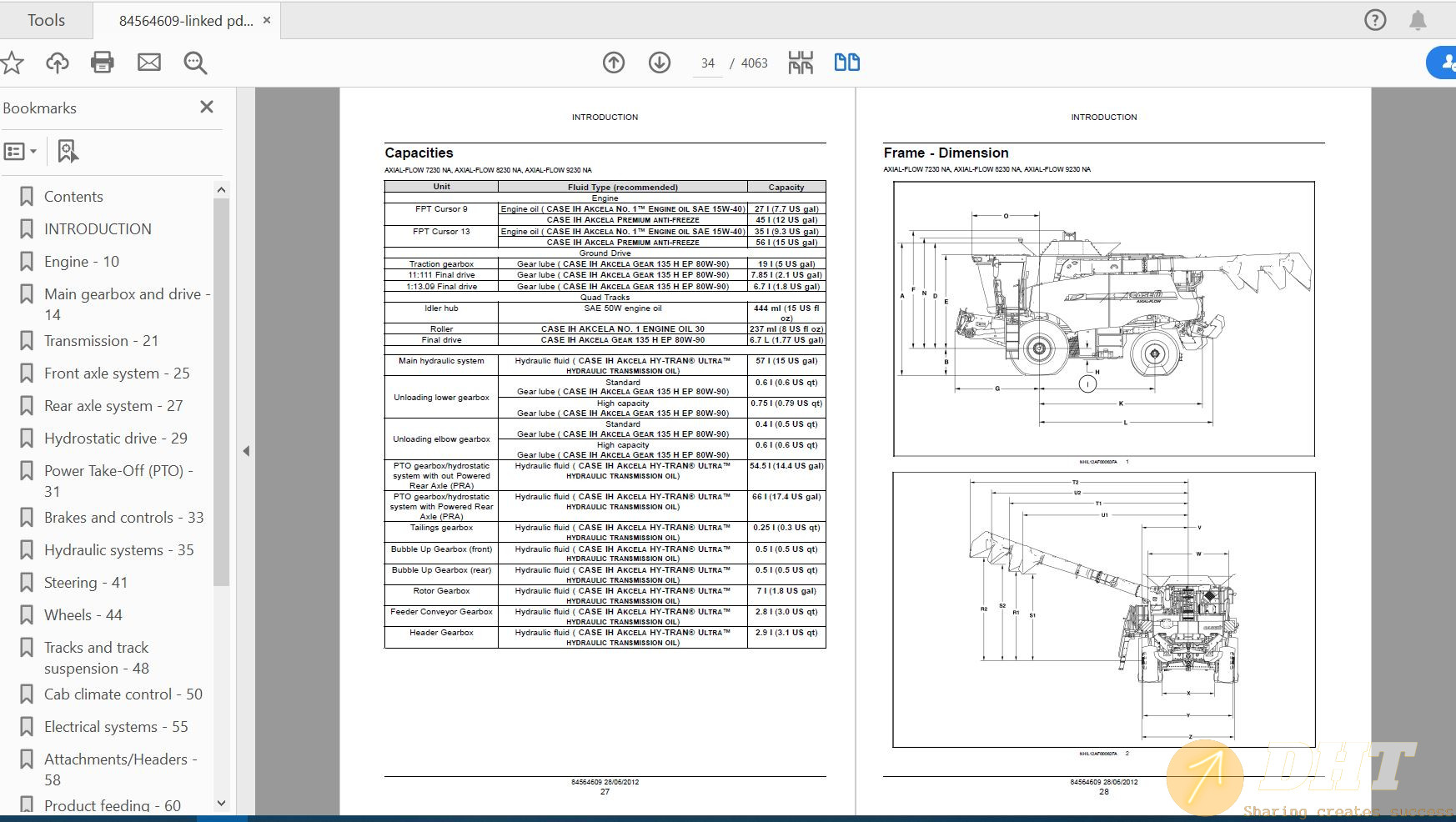The width and height of the screenshot is (1456, 822).
Task: Open the Engine - 10 bookmark
Action: click(x=82, y=262)
